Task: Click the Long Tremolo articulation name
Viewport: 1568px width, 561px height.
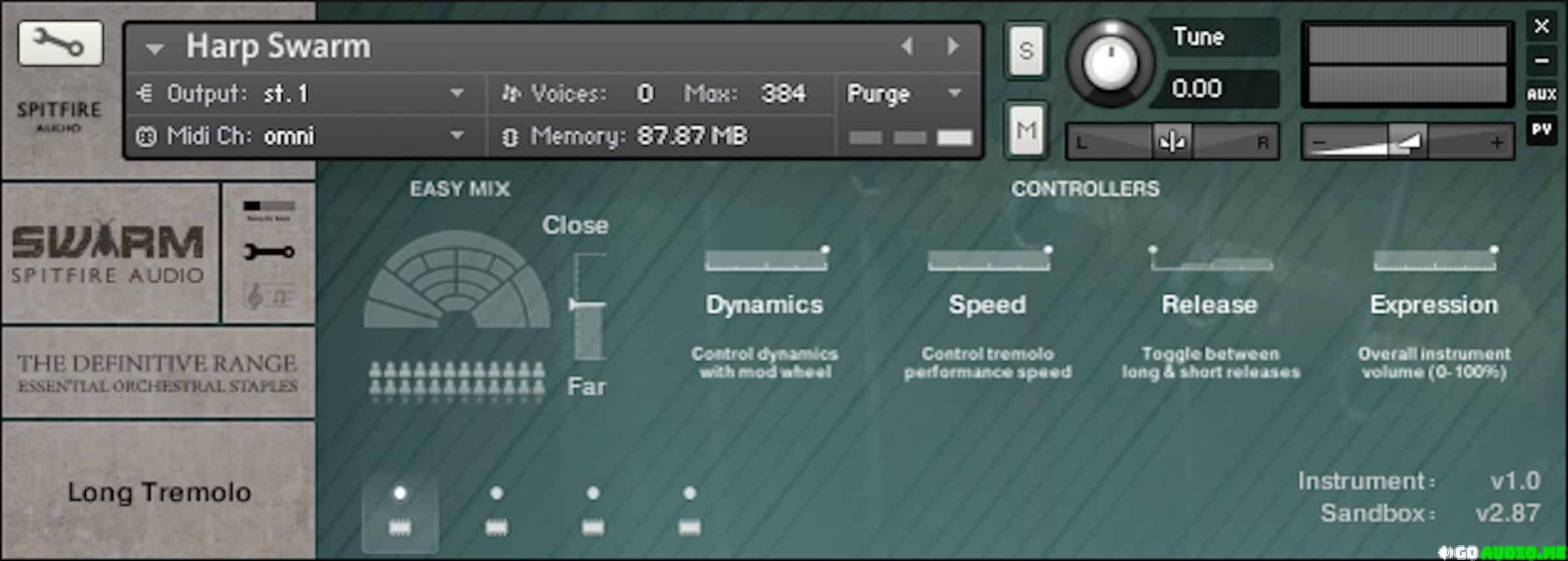Action: [159, 492]
